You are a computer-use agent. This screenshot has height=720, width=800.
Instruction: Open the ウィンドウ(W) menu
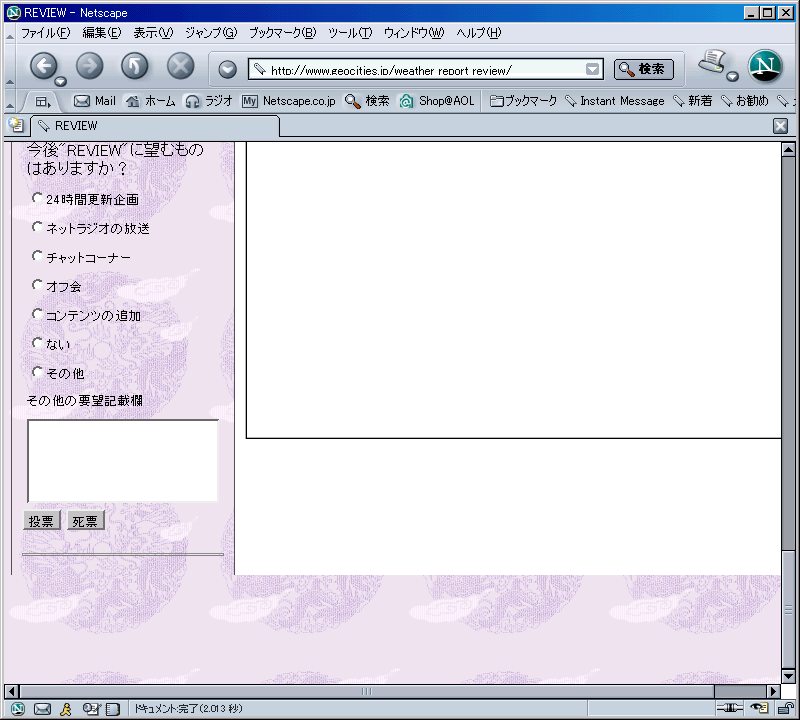point(414,33)
